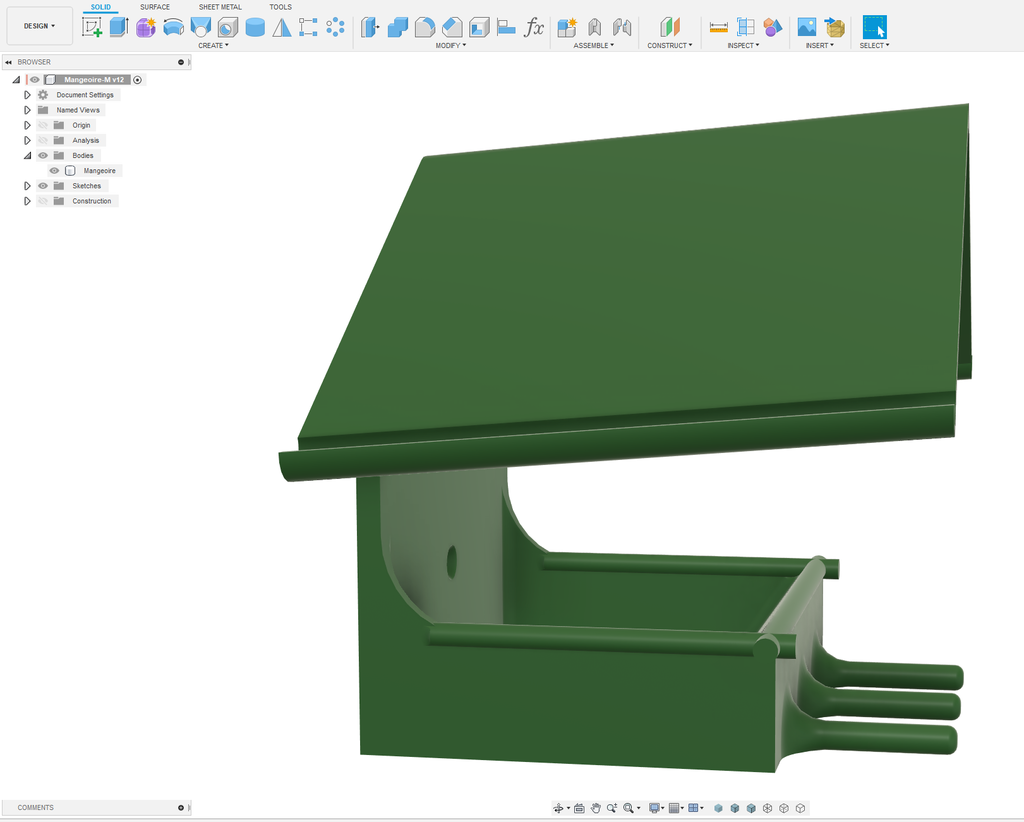This screenshot has width=1024, height=822.
Task: Open the DESIGN workspace dropdown
Action: [40, 26]
